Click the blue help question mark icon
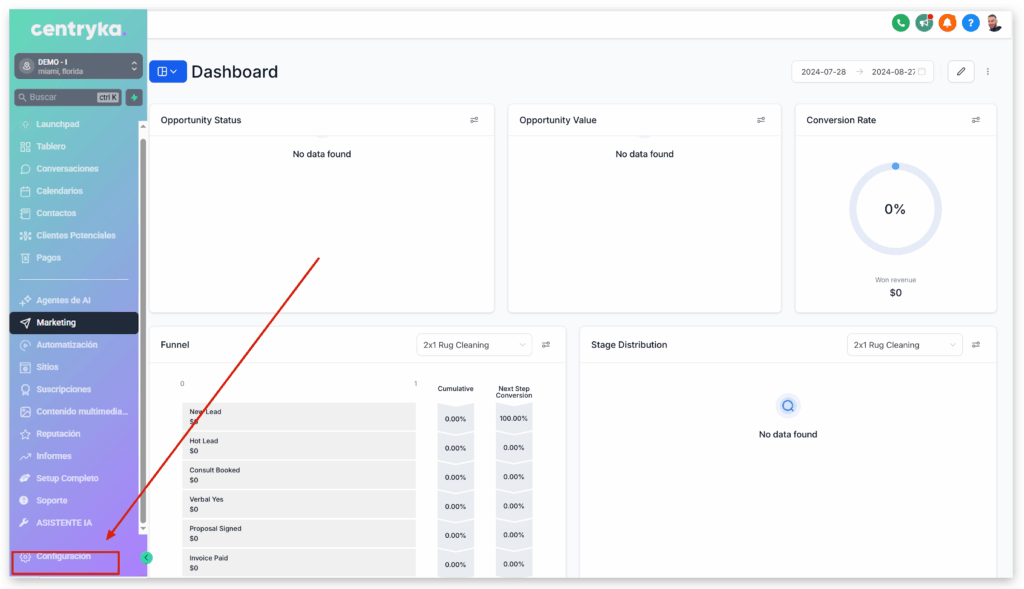Viewport: 1024px width, 589px height. click(x=970, y=23)
